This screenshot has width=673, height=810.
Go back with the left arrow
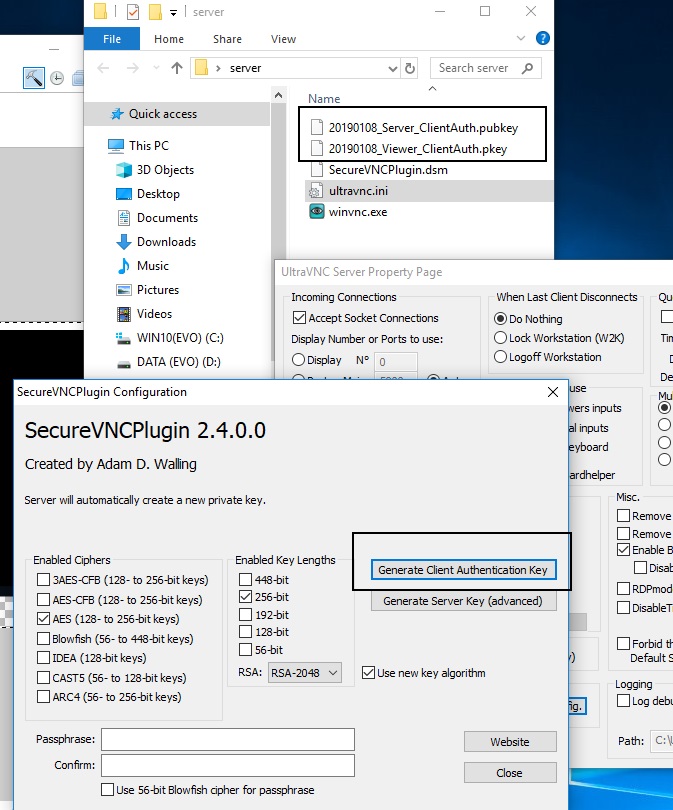[x=103, y=68]
